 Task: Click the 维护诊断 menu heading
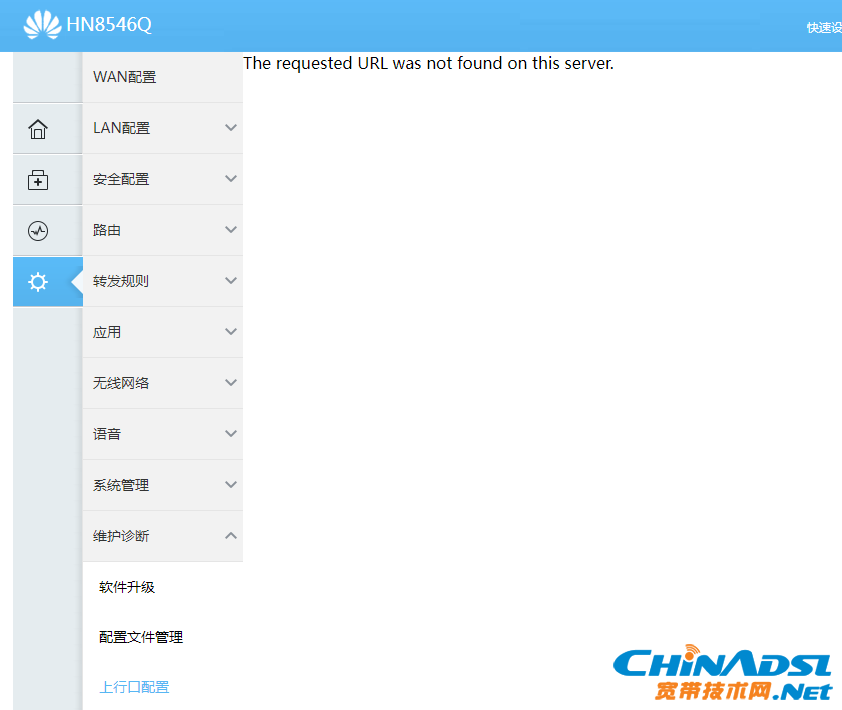pyautogui.click(x=163, y=537)
